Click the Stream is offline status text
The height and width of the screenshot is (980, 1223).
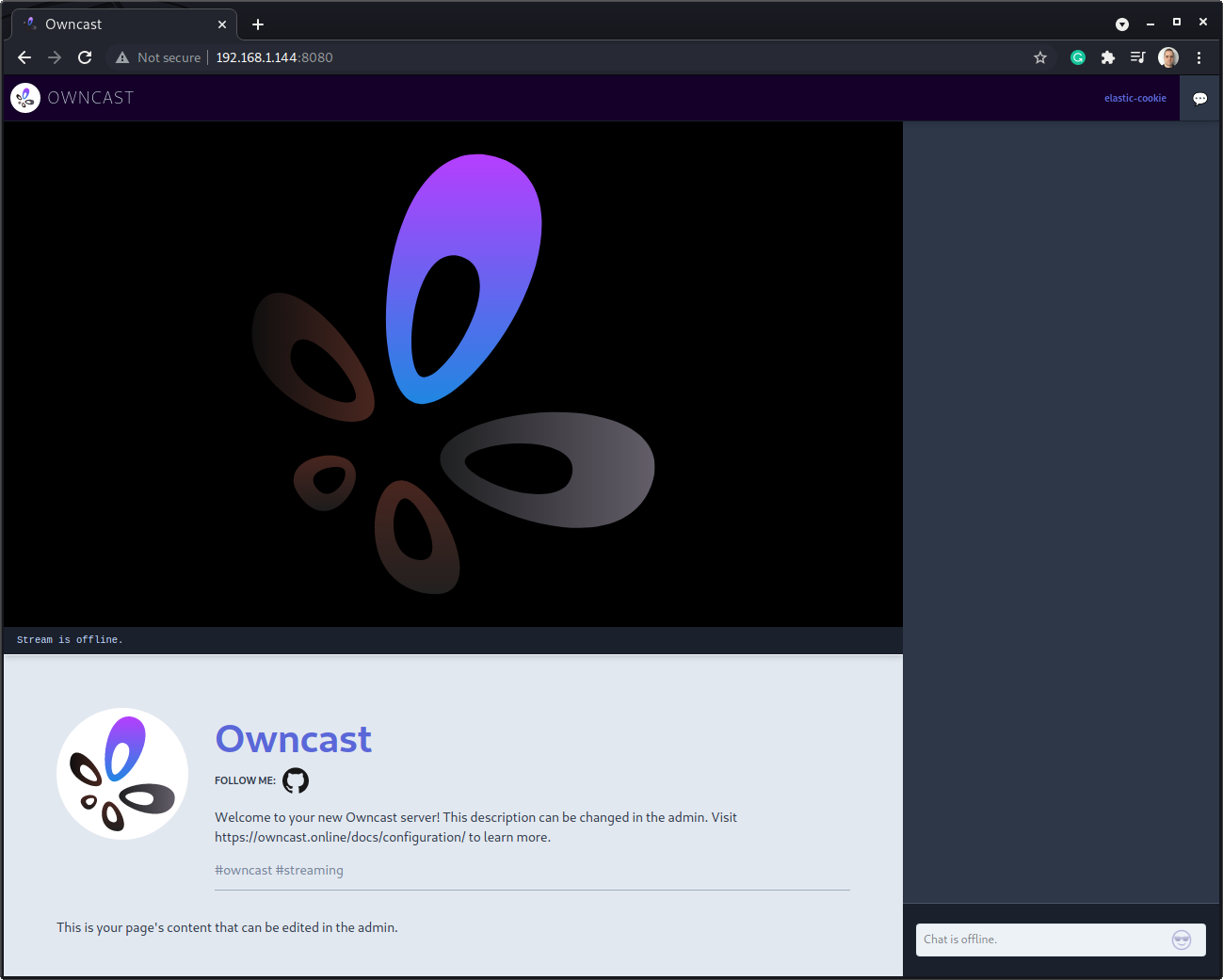tap(70, 640)
